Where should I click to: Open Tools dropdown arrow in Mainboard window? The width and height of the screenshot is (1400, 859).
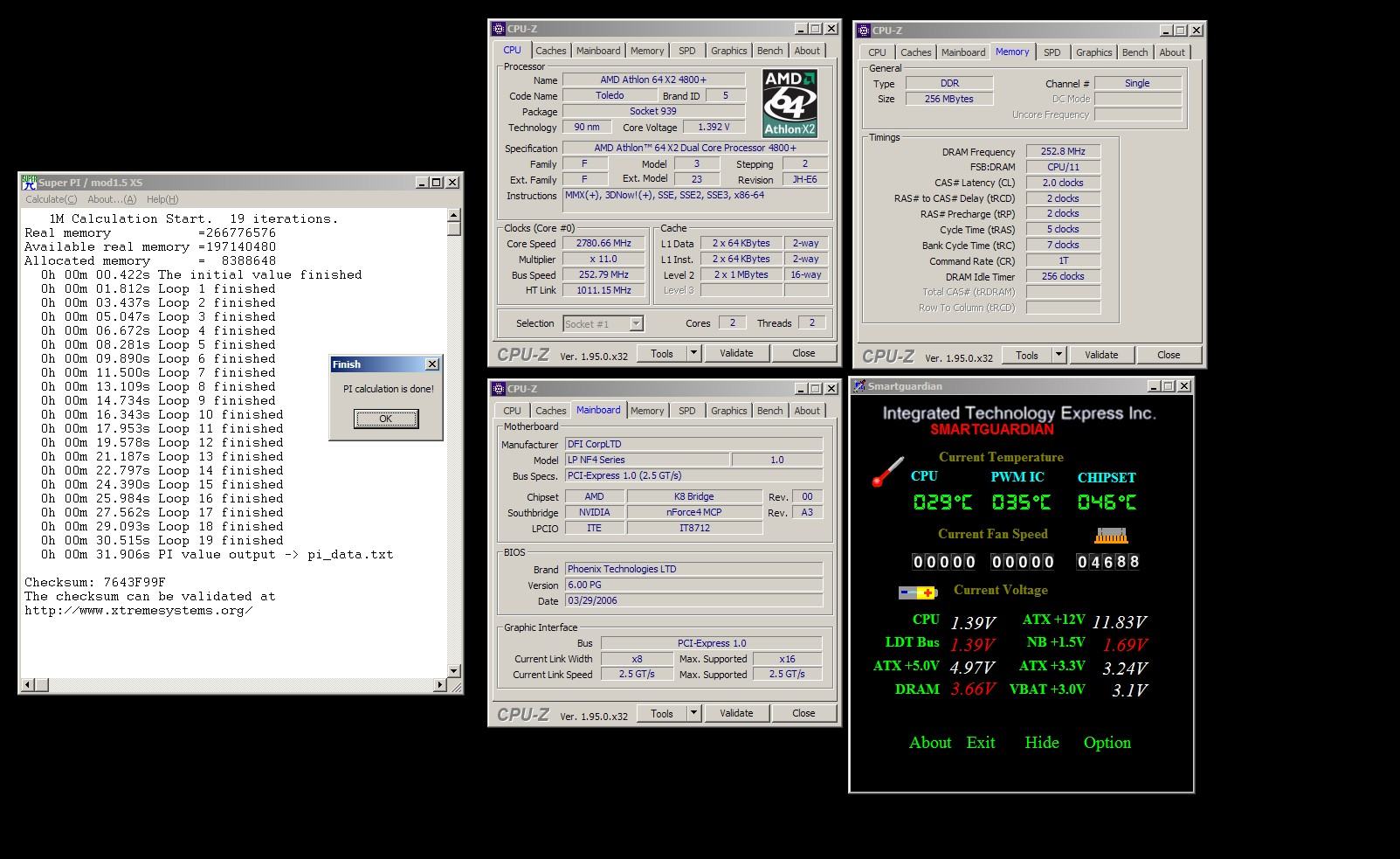pos(694,713)
